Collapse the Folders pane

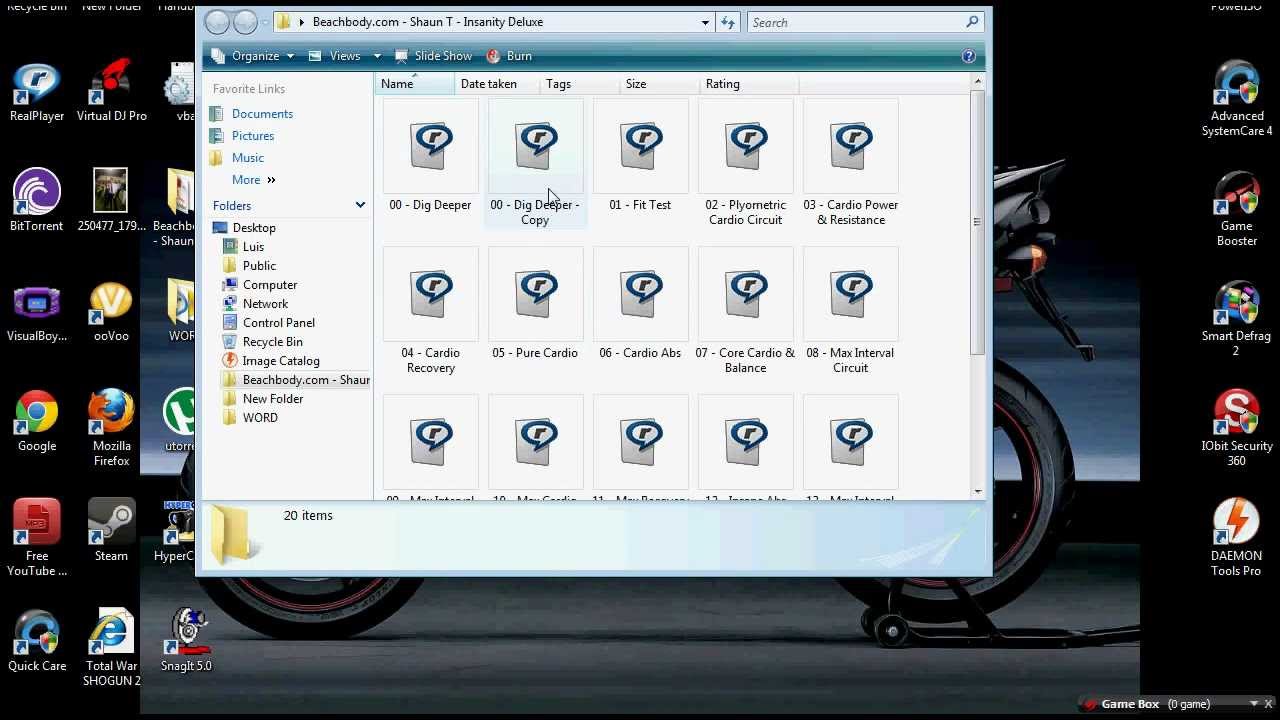pyautogui.click(x=360, y=205)
